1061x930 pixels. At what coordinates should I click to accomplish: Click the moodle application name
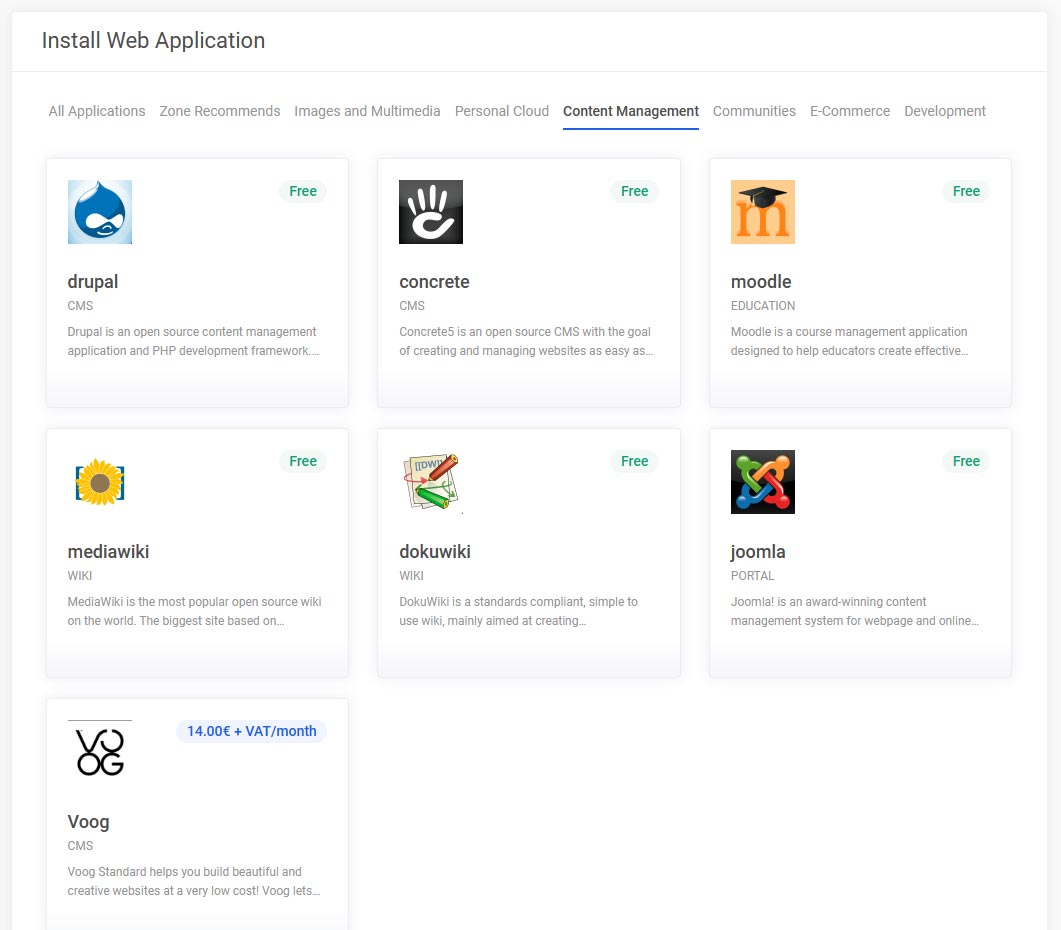763,282
